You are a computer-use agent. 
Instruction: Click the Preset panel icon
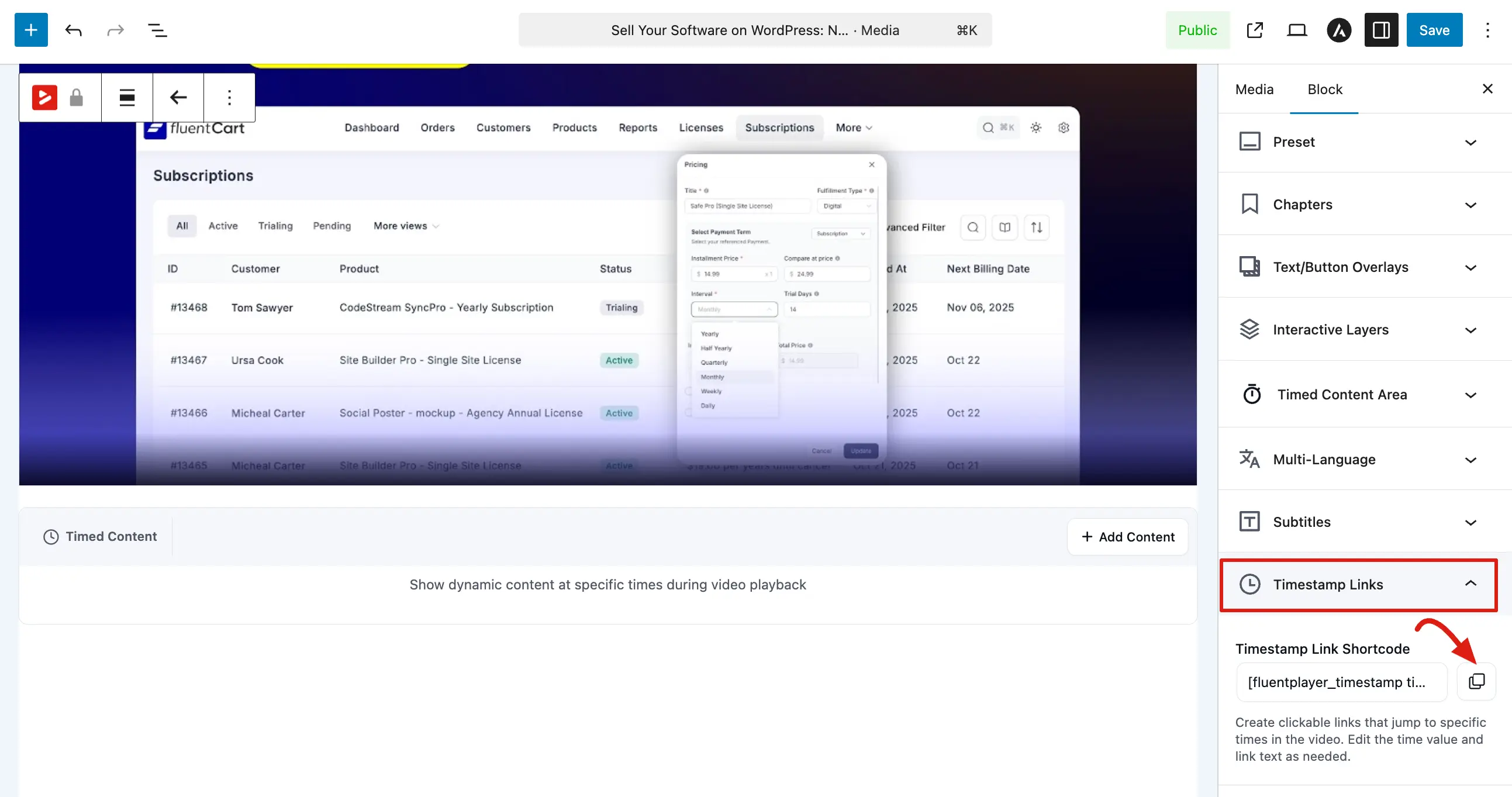coord(1249,142)
